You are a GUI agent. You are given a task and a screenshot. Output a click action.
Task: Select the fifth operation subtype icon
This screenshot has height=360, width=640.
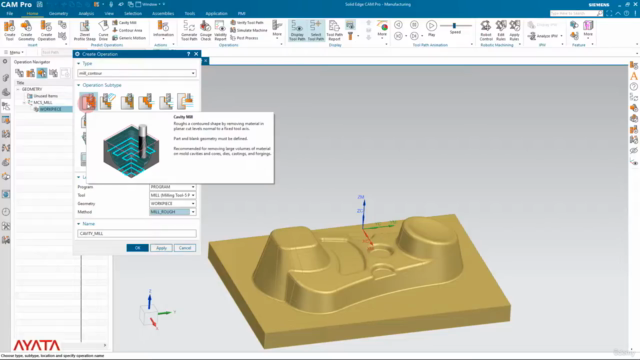(x=166, y=101)
